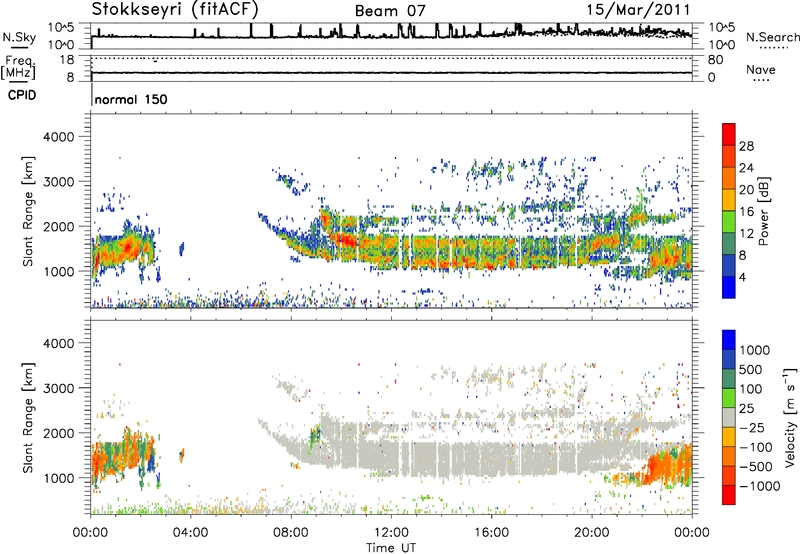Click the 'N.Search' legend label
This screenshot has width=800, height=554.
772,37
